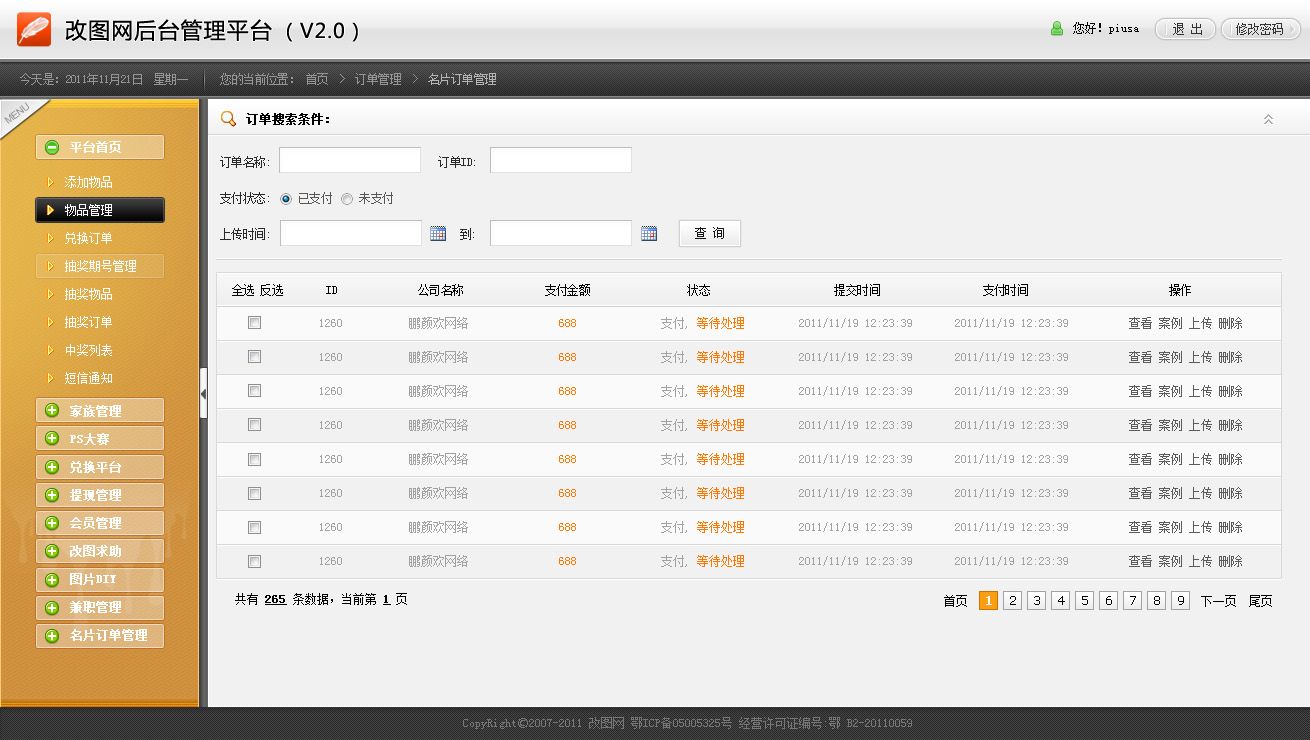Click the 公司名称 column header
This screenshot has height=740, width=1310.
[x=440, y=290]
